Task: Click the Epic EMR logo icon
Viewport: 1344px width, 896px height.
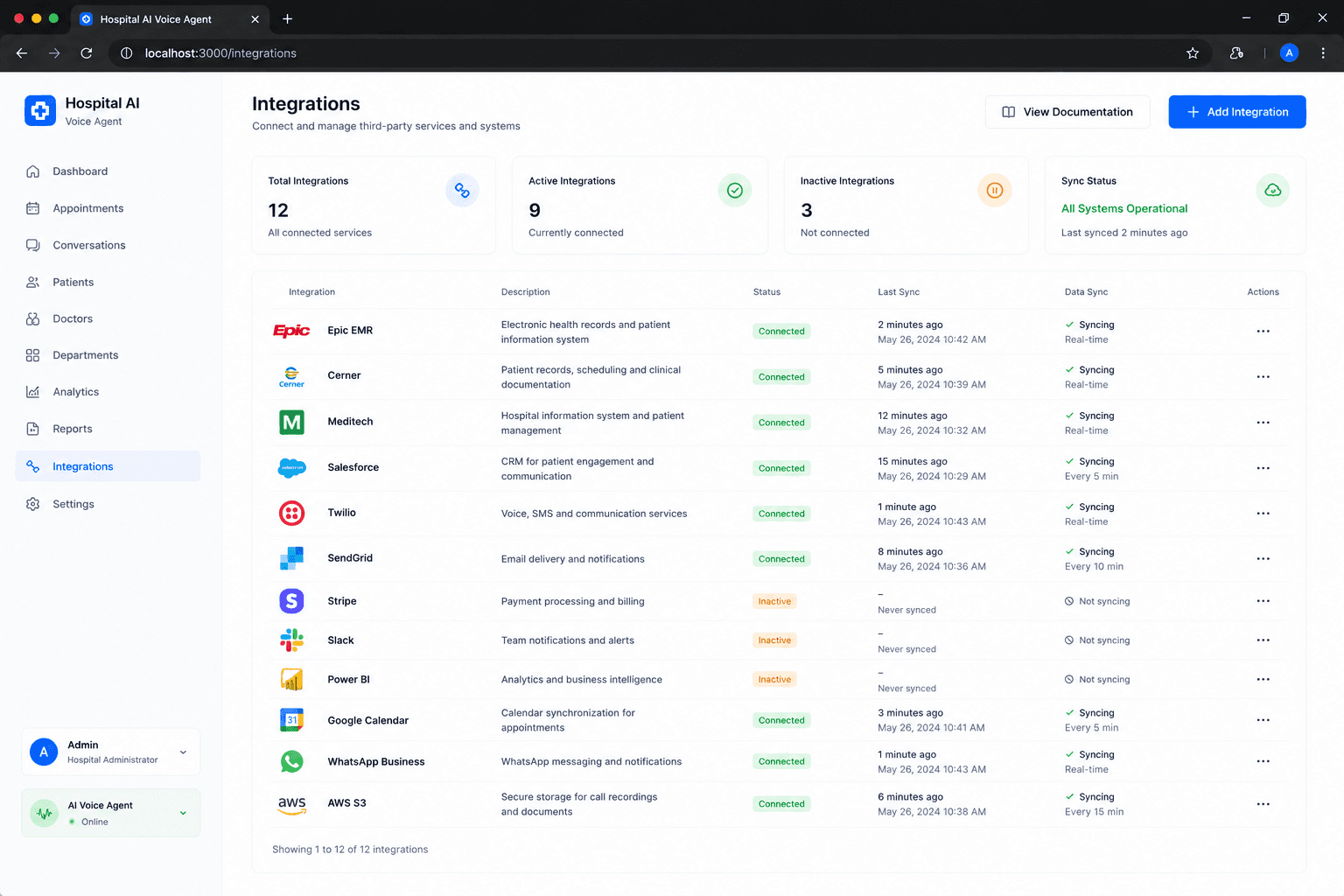Action: [291, 331]
